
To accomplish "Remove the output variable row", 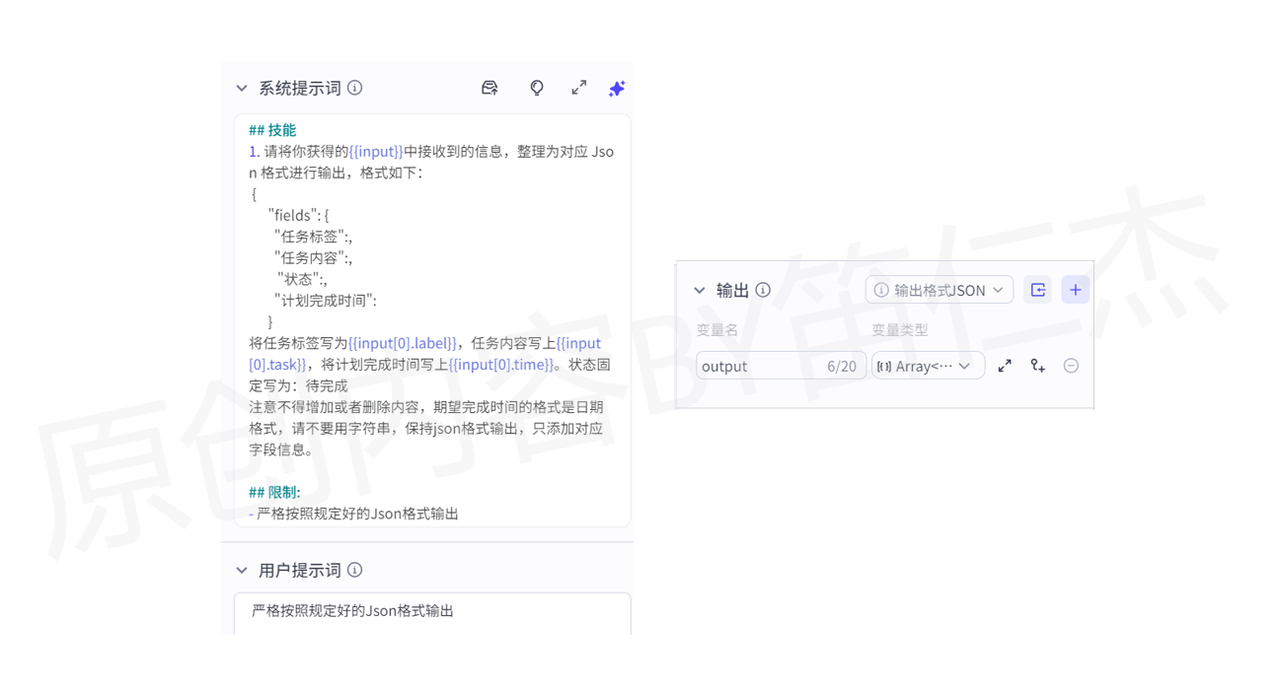I will (x=1071, y=366).
